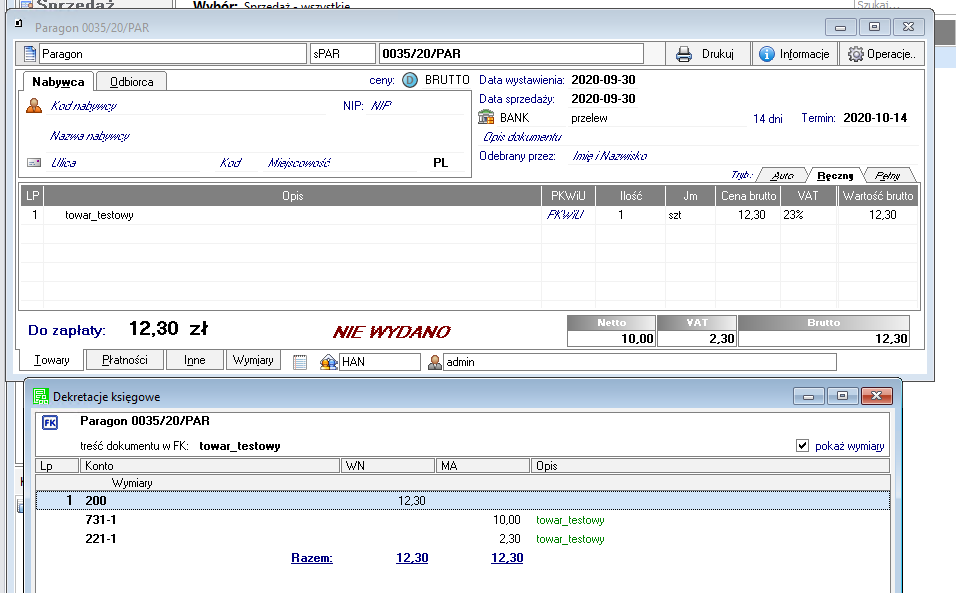The height and width of the screenshot is (593, 956).
Task: Open the Płatności tab
Action: 124,360
